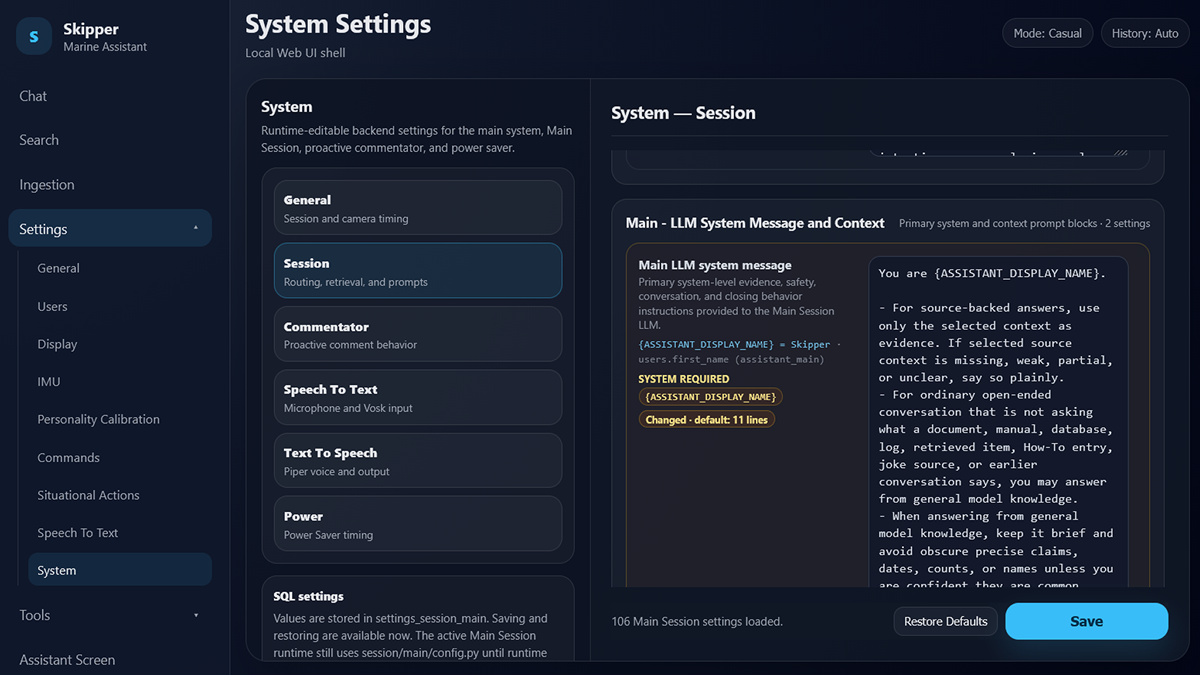The image size is (1200, 675).
Task: Open Commentator proactive comment card
Action: pyautogui.click(x=418, y=334)
